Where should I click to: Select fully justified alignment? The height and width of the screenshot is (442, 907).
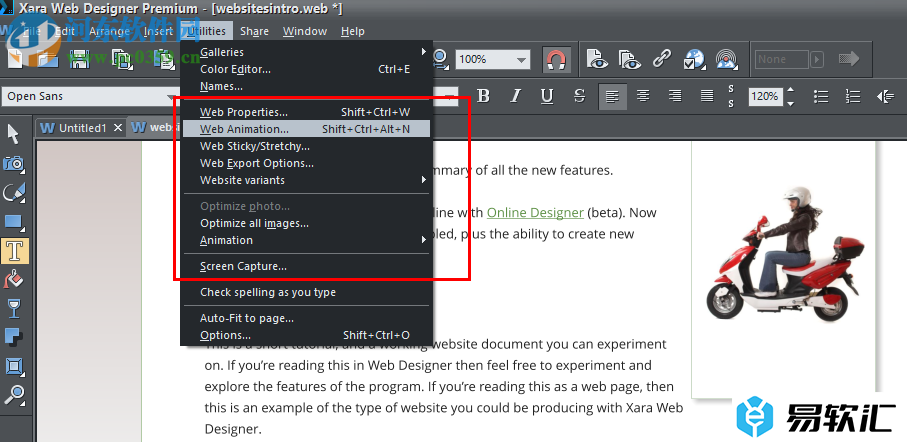(707, 96)
